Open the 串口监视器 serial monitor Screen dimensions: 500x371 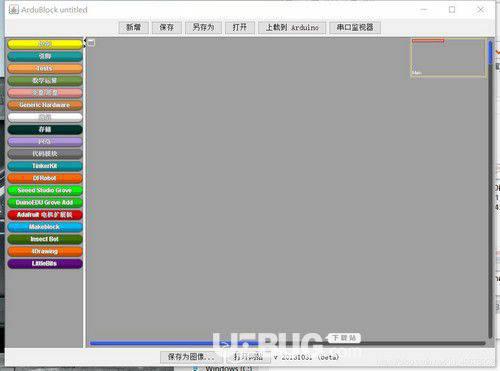[355, 28]
